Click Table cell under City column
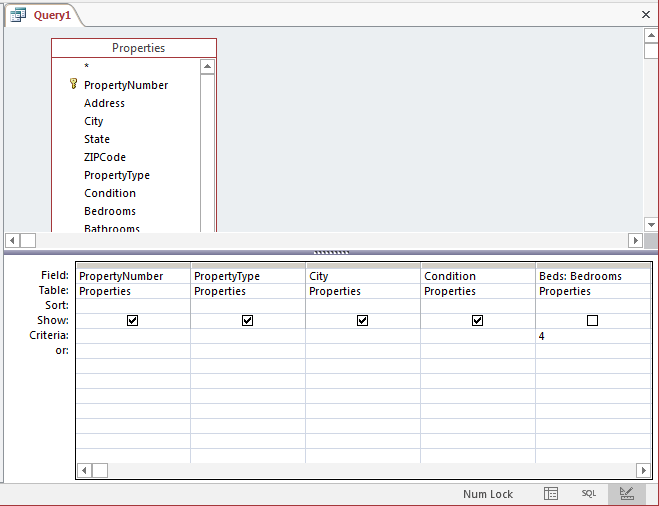This screenshot has height=506, width=659. tap(363, 291)
